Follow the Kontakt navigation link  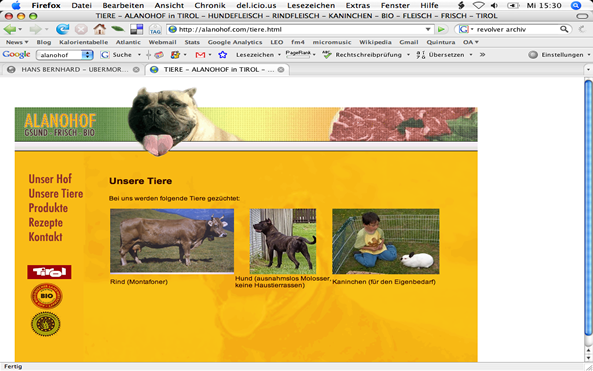pyautogui.click(x=45, y=237)
